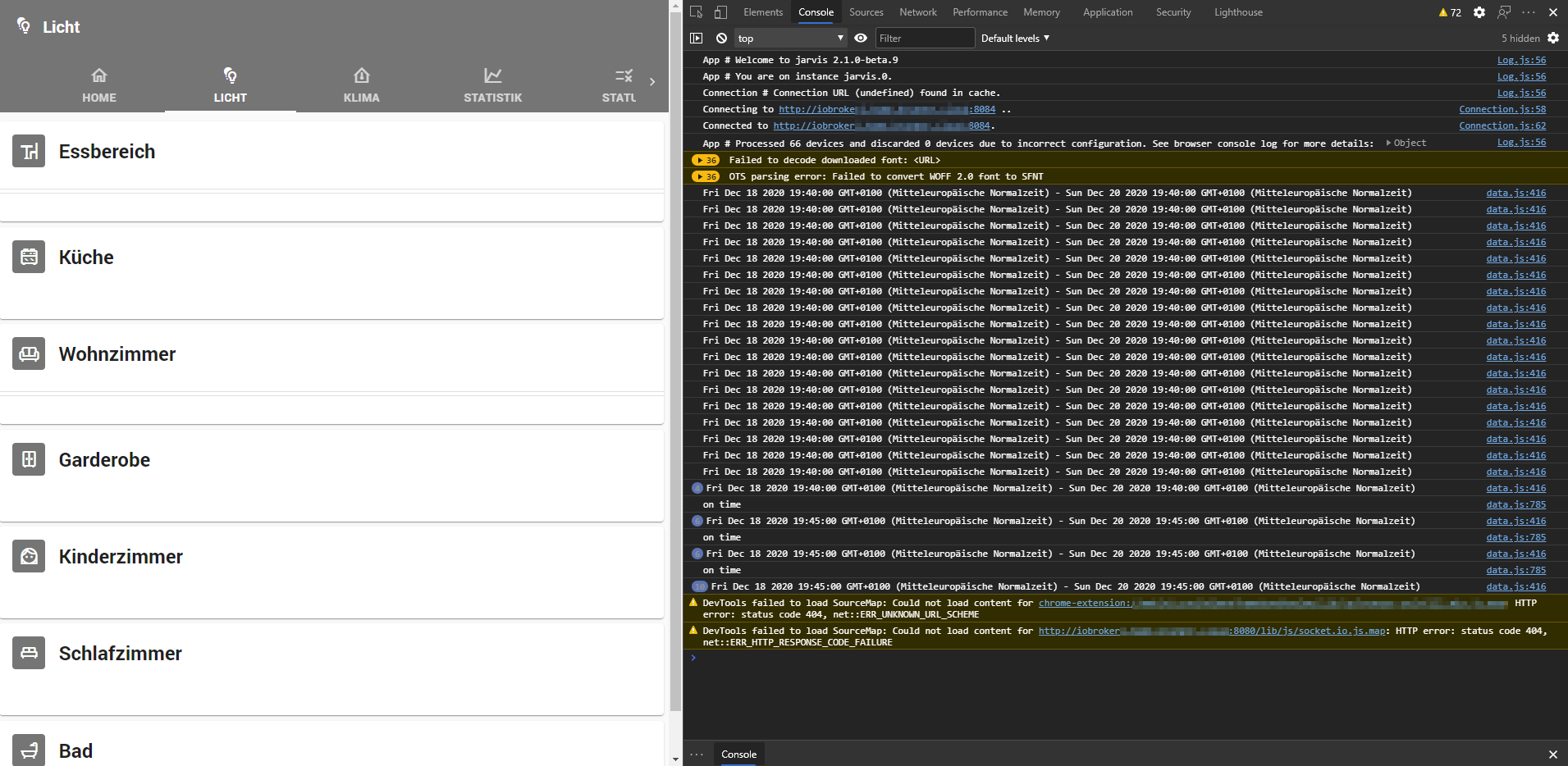The width and height of the screenshot is (1568, 766).
Task: Follow the Connecting to iobroker URL
Action: click(887, 109)
